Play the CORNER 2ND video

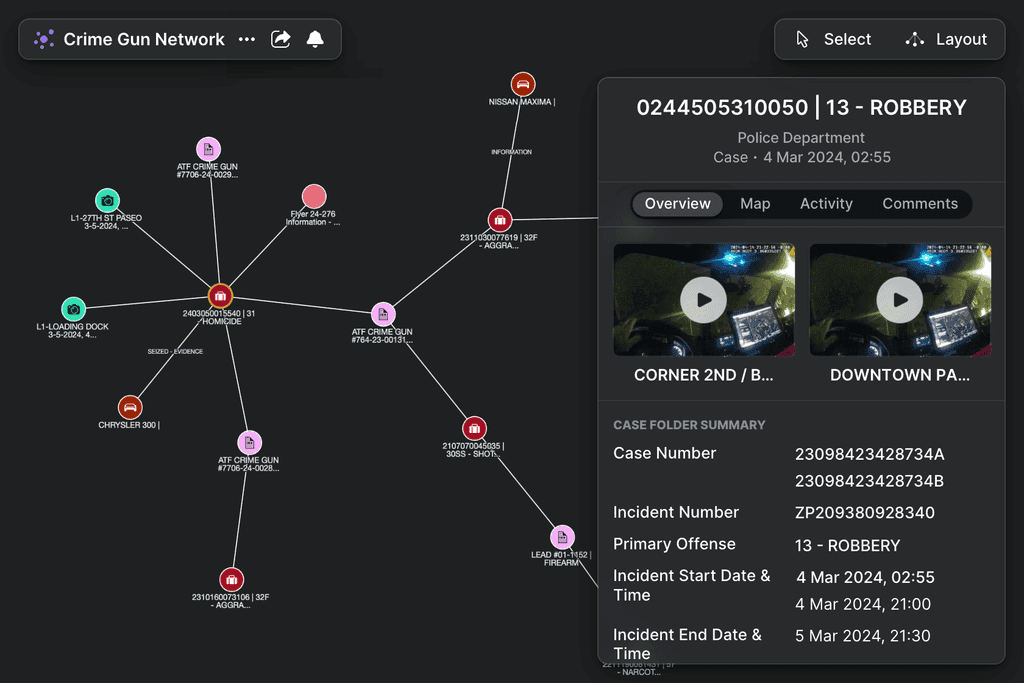click(704, 300)
